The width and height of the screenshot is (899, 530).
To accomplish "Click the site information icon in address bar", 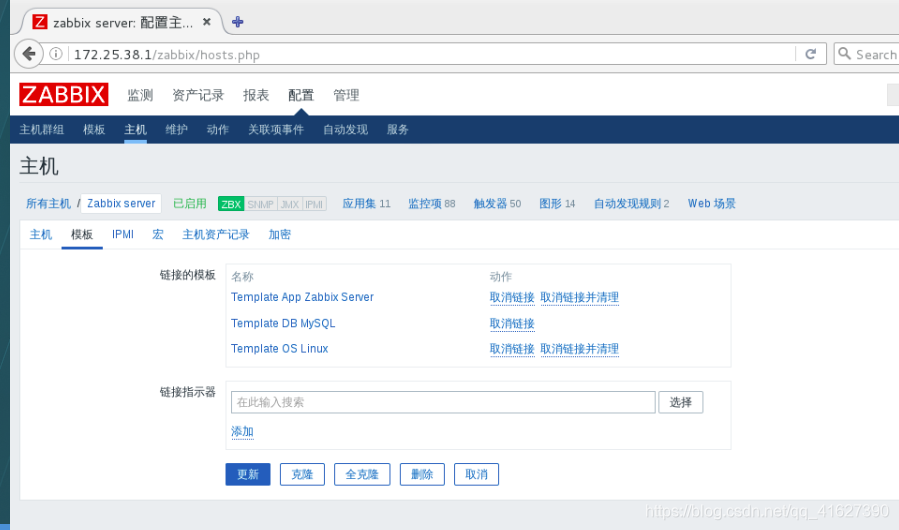I will pos(56,54).
